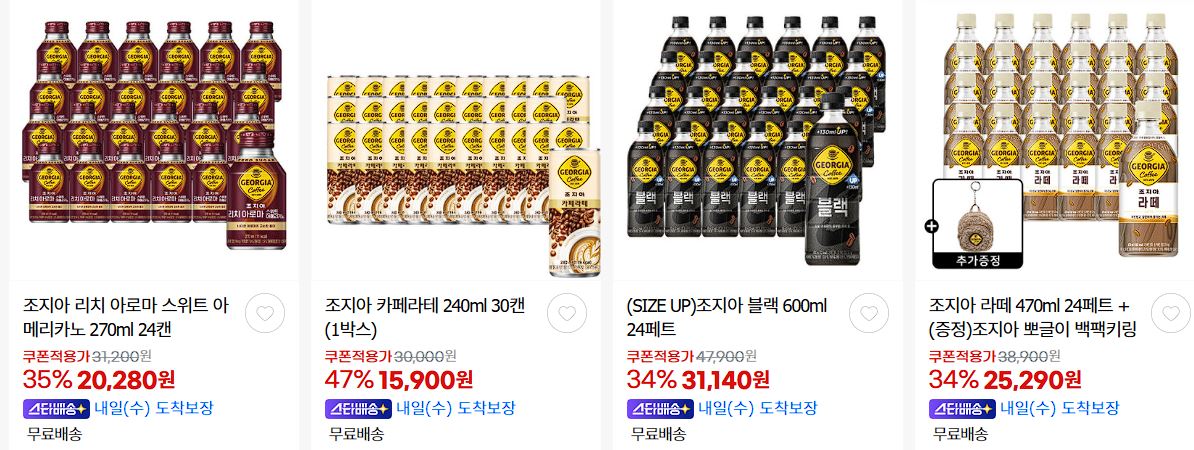Open title link 조지아 리치 아로마 스위트 아메리카노

(x=128, y=318)
